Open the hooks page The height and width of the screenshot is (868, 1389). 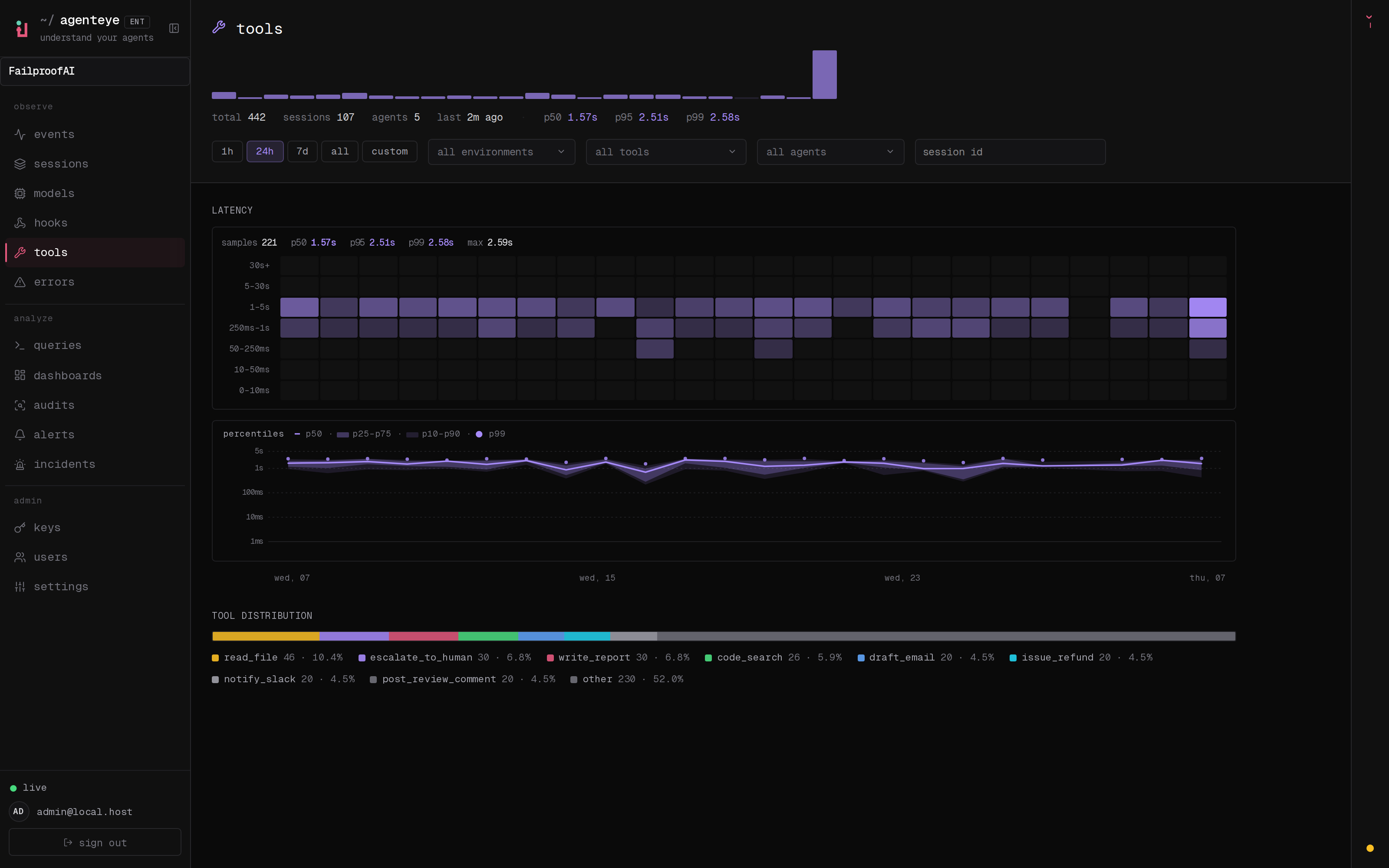click(x=95, y=223)
